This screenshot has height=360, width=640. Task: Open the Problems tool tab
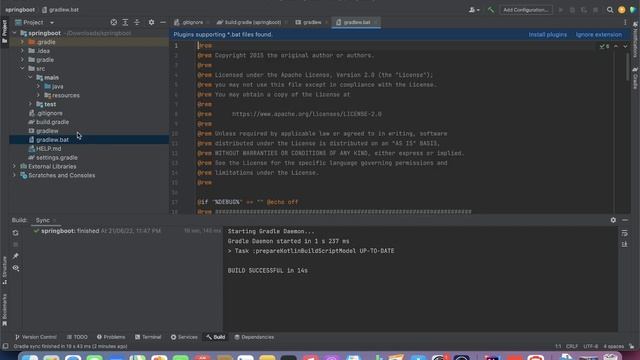[111, 337]
